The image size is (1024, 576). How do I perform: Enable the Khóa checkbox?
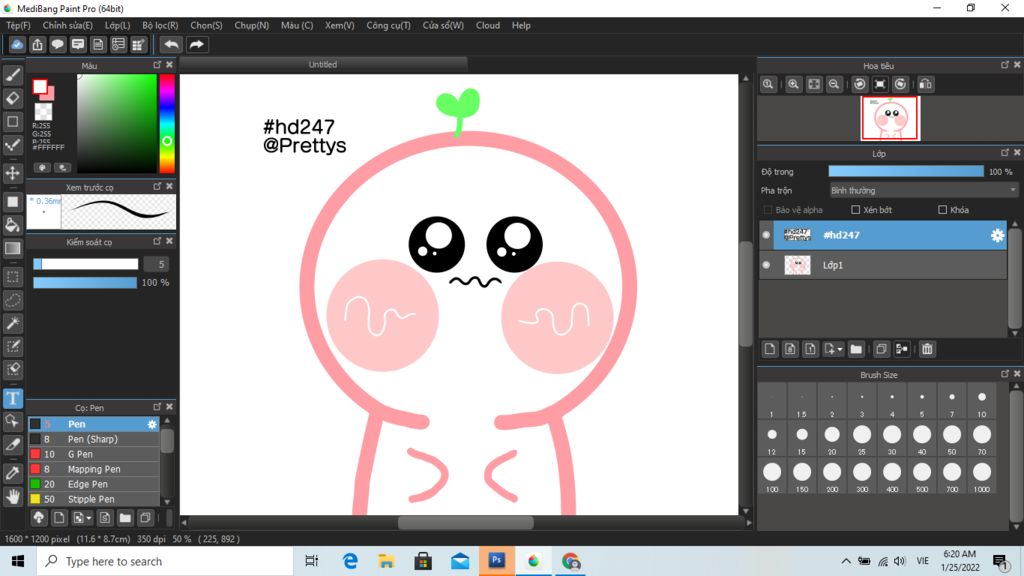(x=942, y=210)
